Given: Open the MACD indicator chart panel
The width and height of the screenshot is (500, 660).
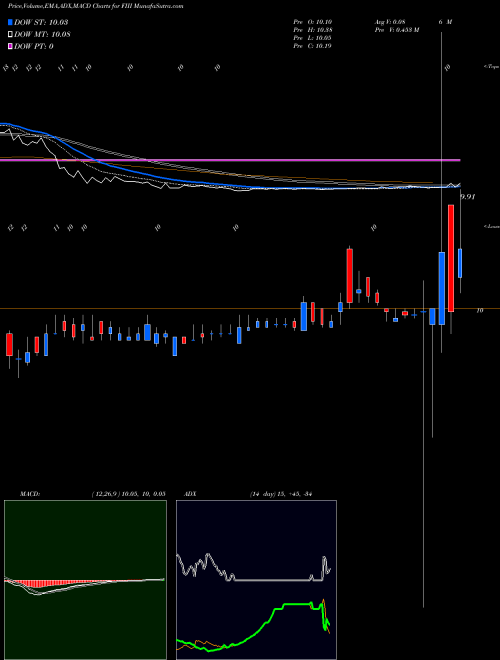Looking at the screenshot, I should tap(85, 580).
